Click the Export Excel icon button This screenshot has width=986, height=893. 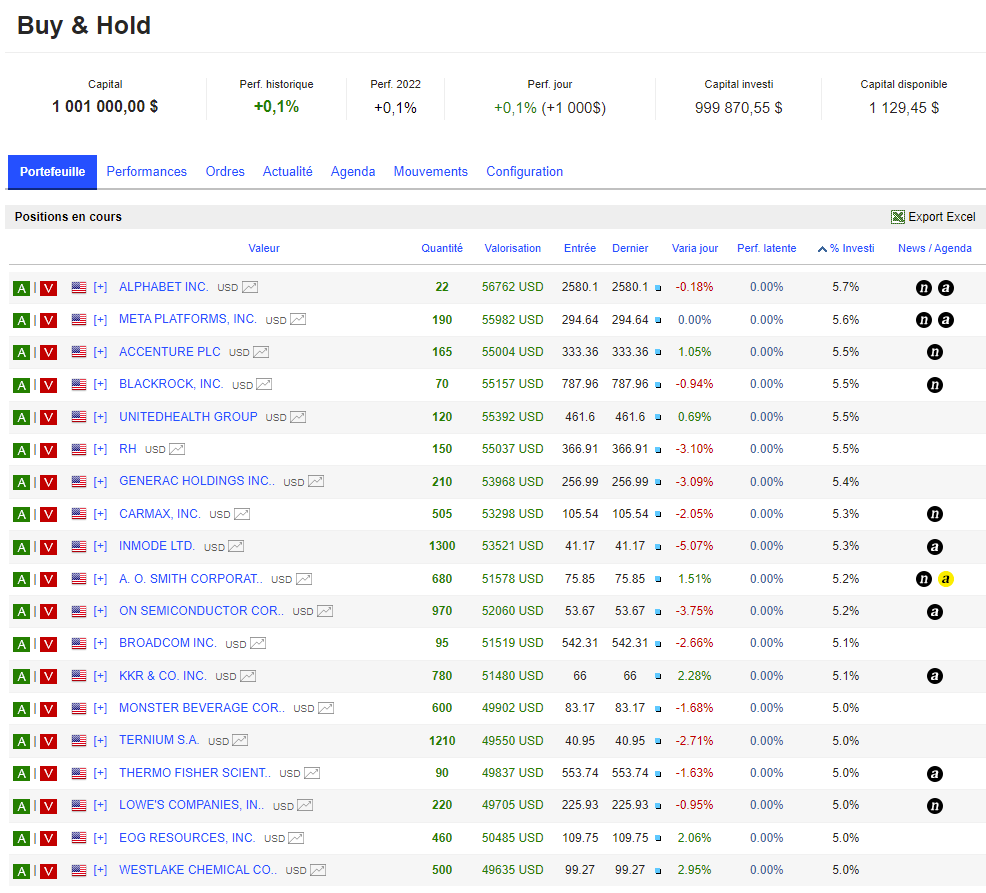tap(898, 217)
